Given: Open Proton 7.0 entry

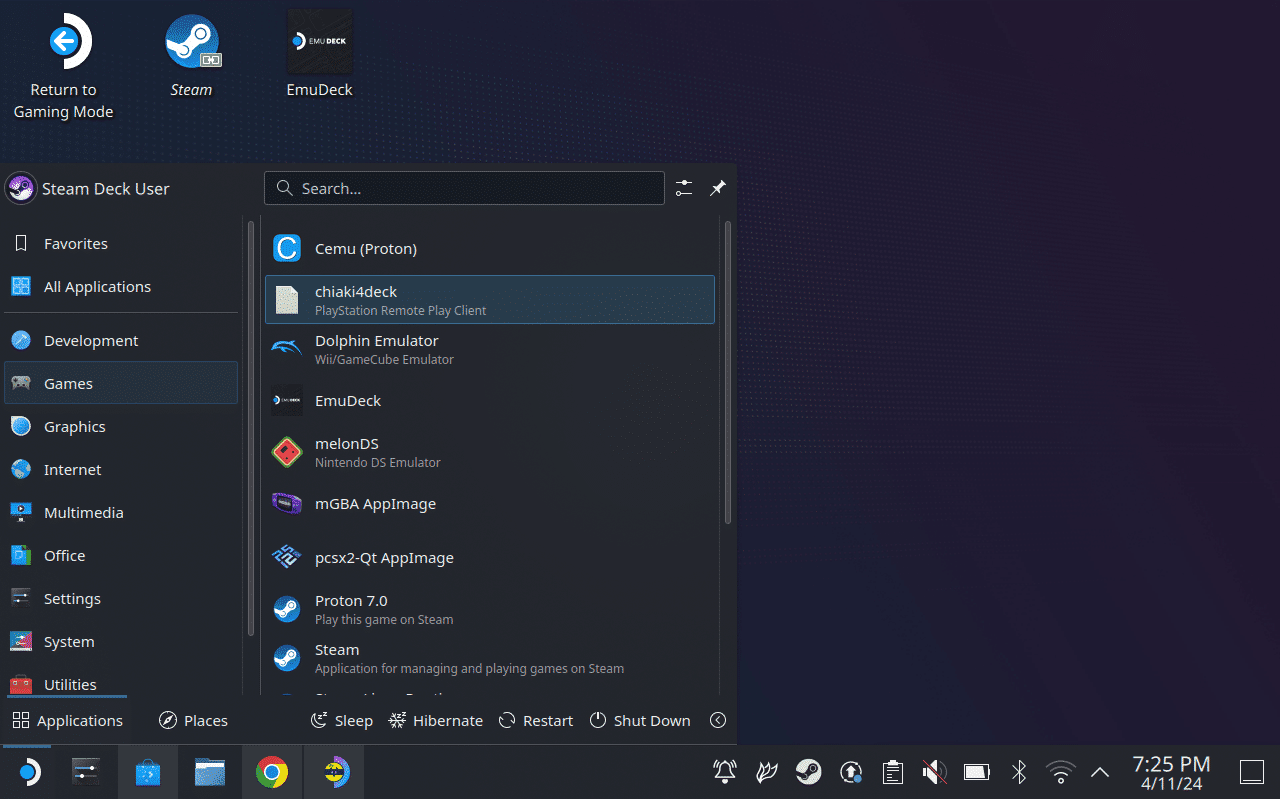Looking at the screenshot, I should 490,609.
